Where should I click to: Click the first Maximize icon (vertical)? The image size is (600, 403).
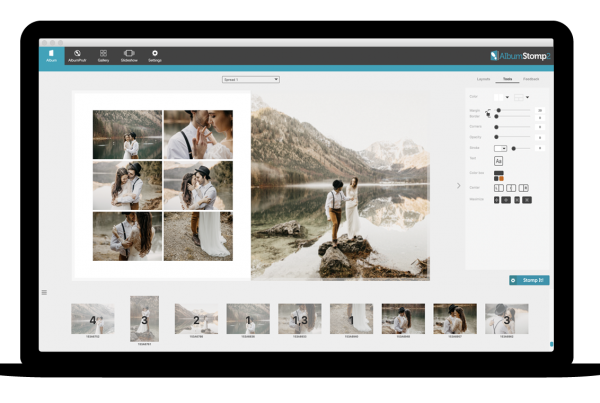point(496,200)
